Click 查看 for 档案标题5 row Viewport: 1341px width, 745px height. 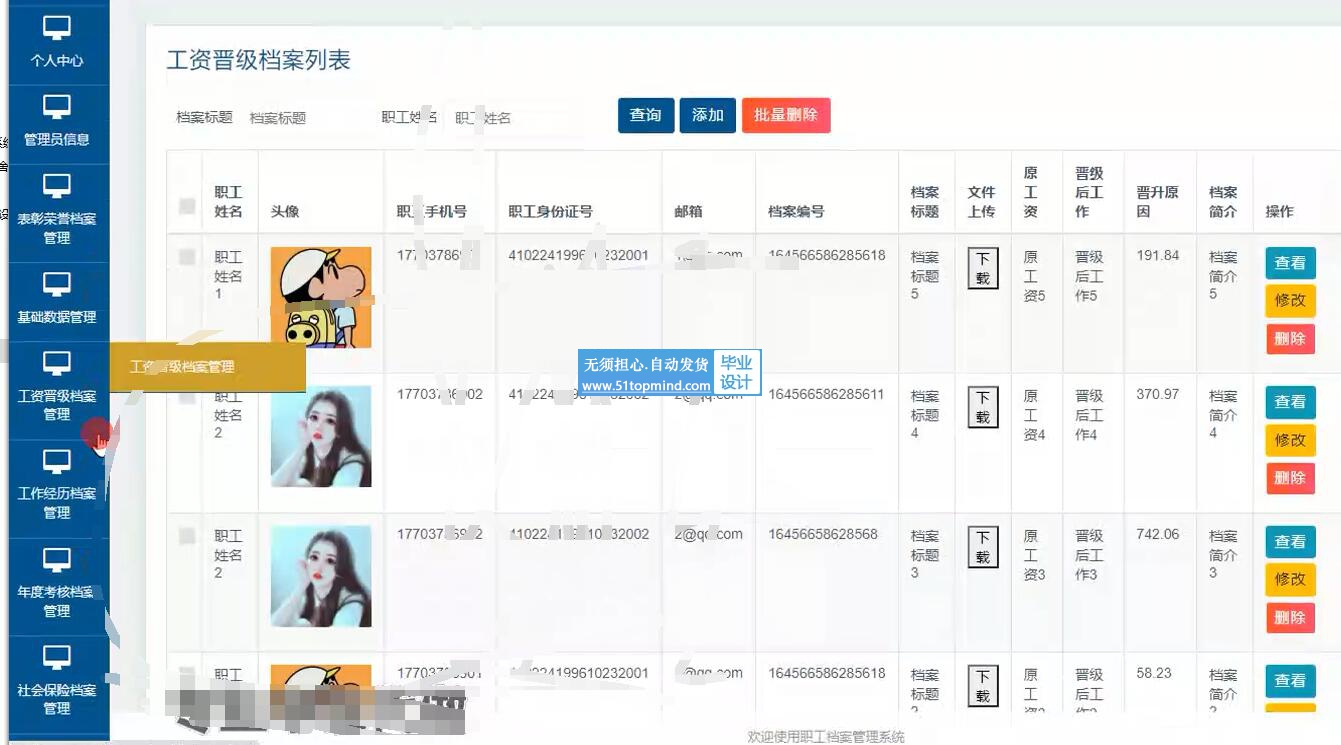pyautogui.click(x=1290, y=263)
